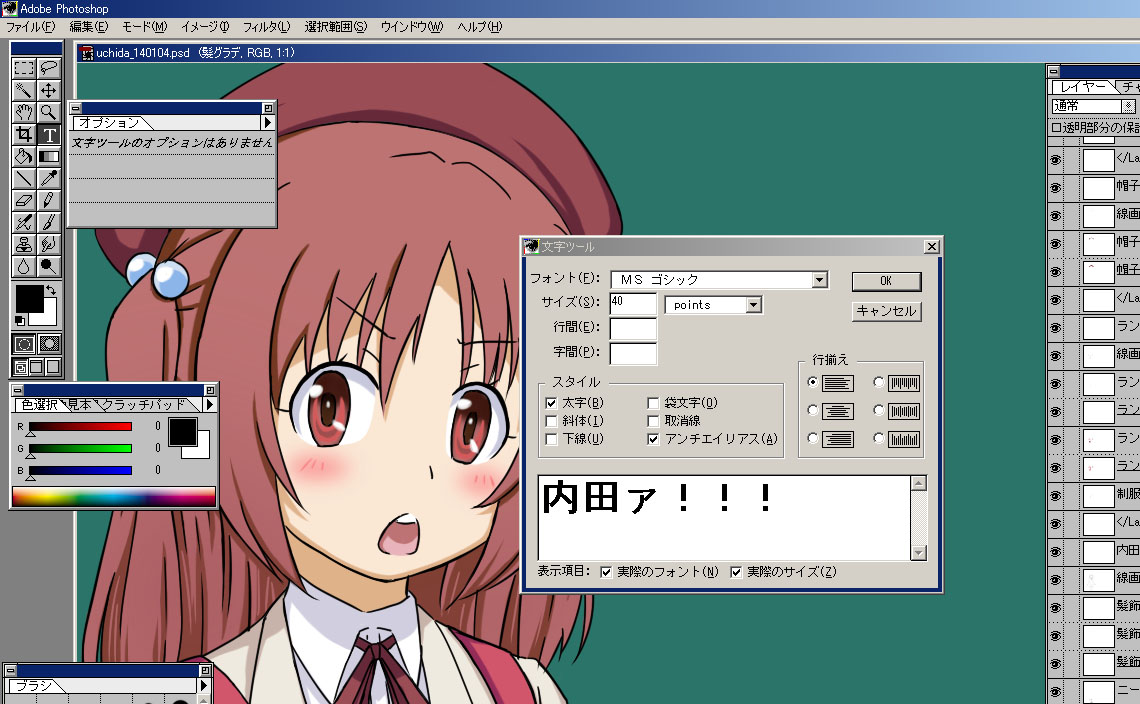Screen dimensions: 1140x704
Task: Select the Hand tool
Action: click(24, 112)
